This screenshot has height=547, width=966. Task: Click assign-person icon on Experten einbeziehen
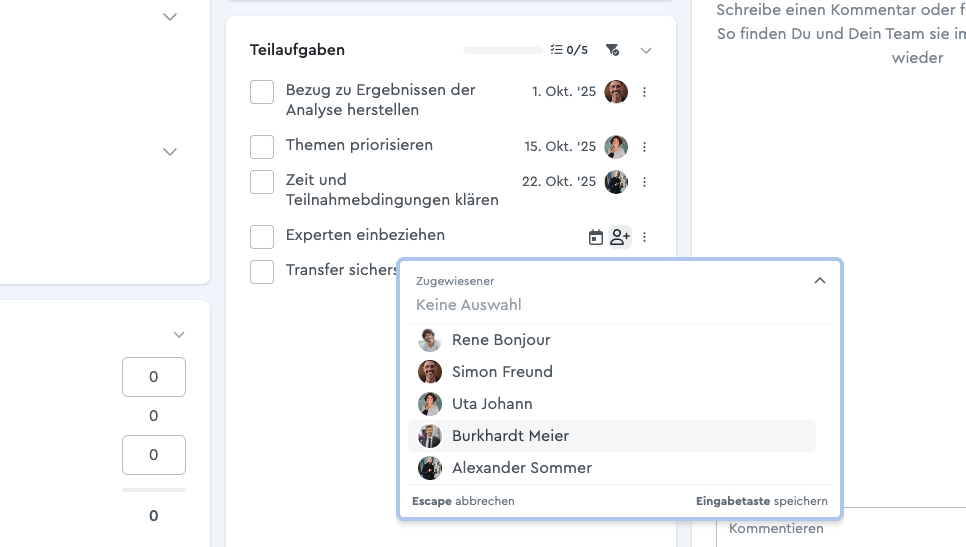tap(620, 237)
